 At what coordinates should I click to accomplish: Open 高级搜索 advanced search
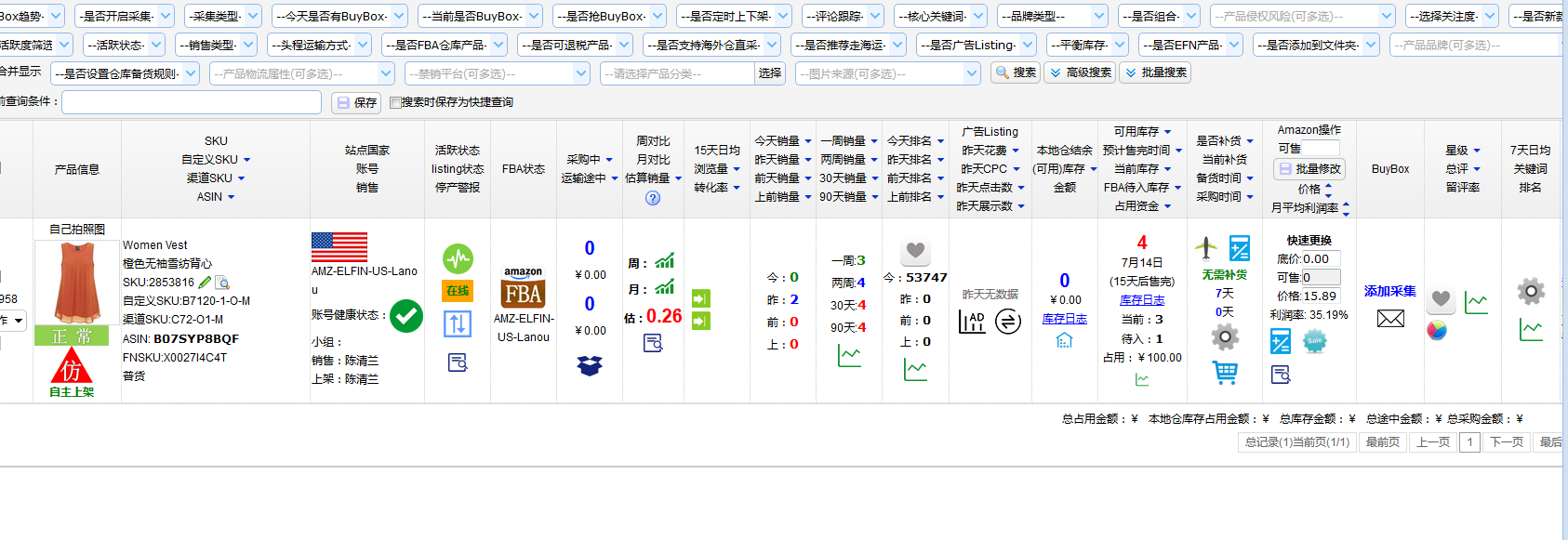pyautogui.click(x=1081, y=72)
